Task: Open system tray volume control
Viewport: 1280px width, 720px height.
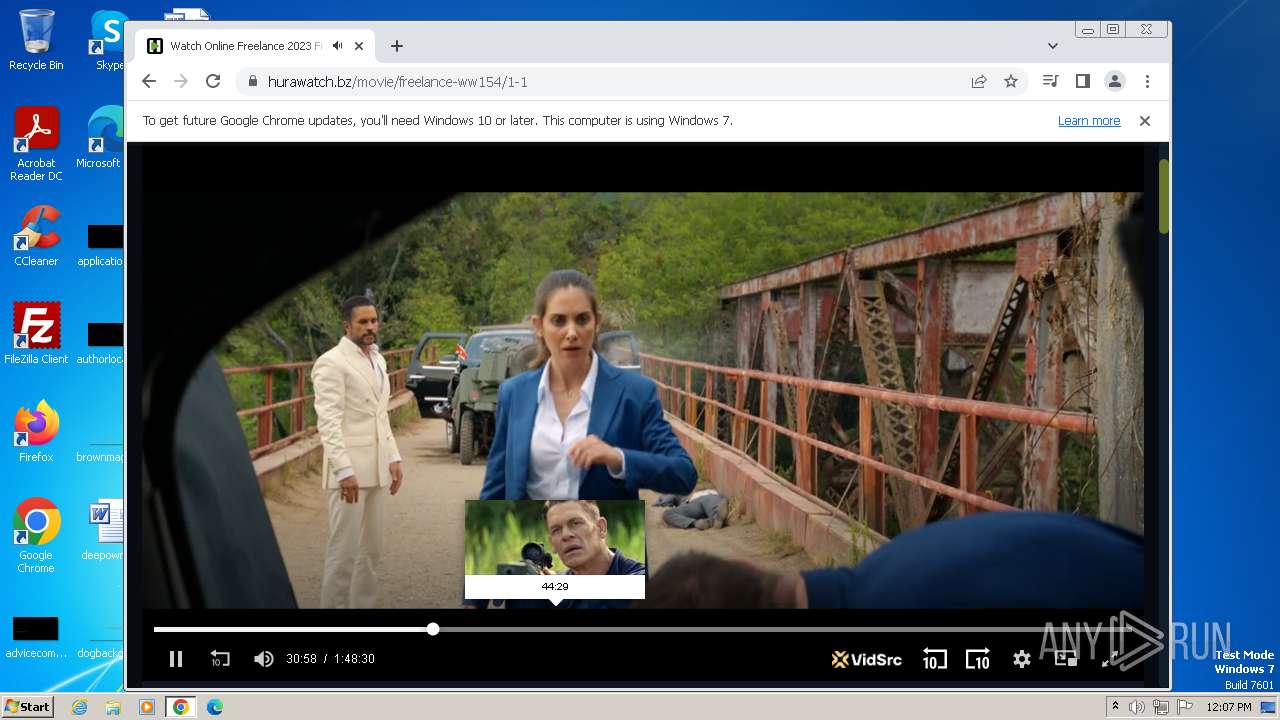Action: (1137, 707)
